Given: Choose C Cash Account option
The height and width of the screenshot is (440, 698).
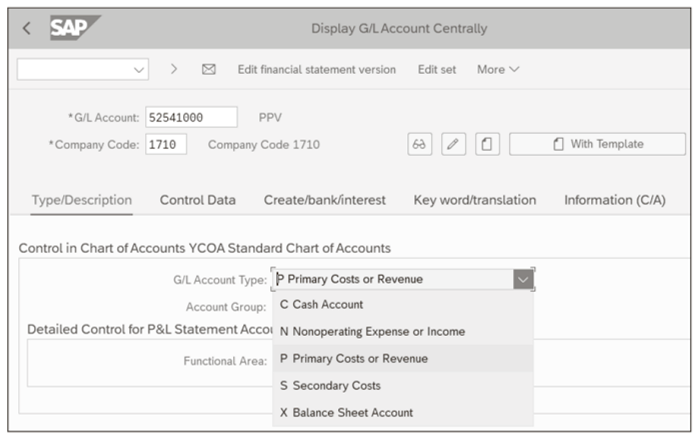Looking at the screenshot, I should (403, 305).
